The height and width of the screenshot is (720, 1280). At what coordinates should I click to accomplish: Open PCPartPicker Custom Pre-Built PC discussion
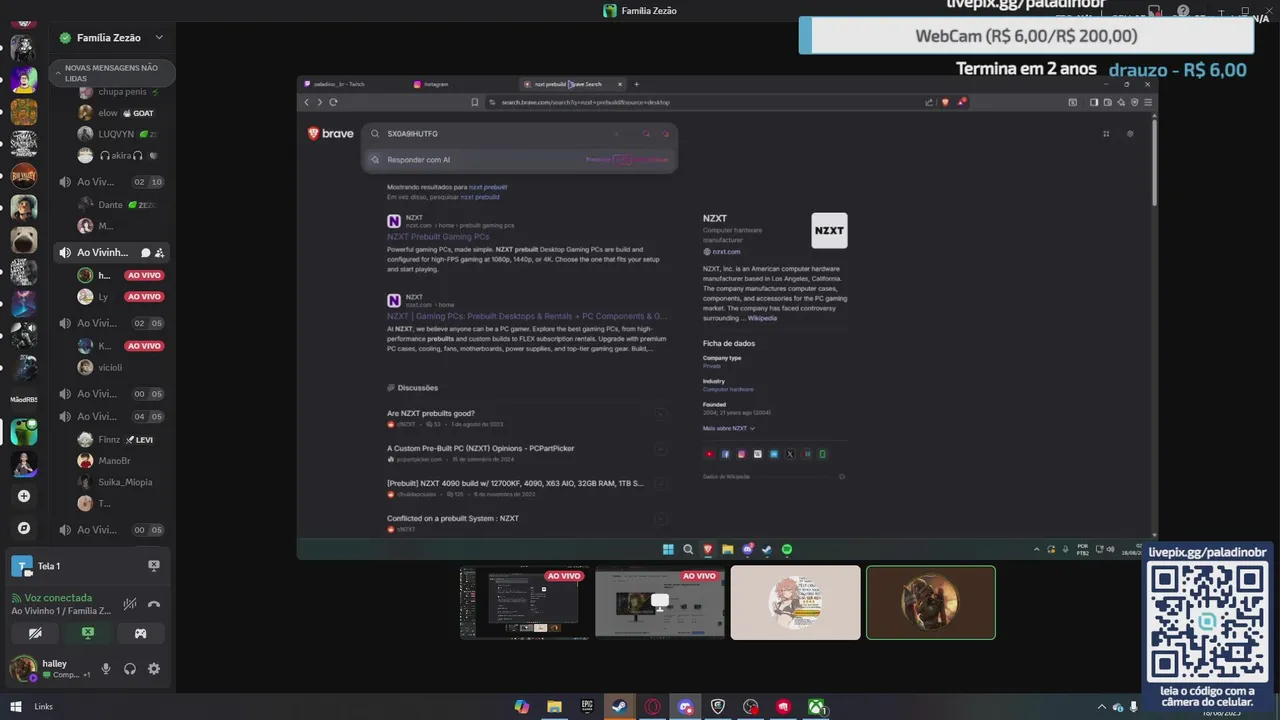[481, 448]
